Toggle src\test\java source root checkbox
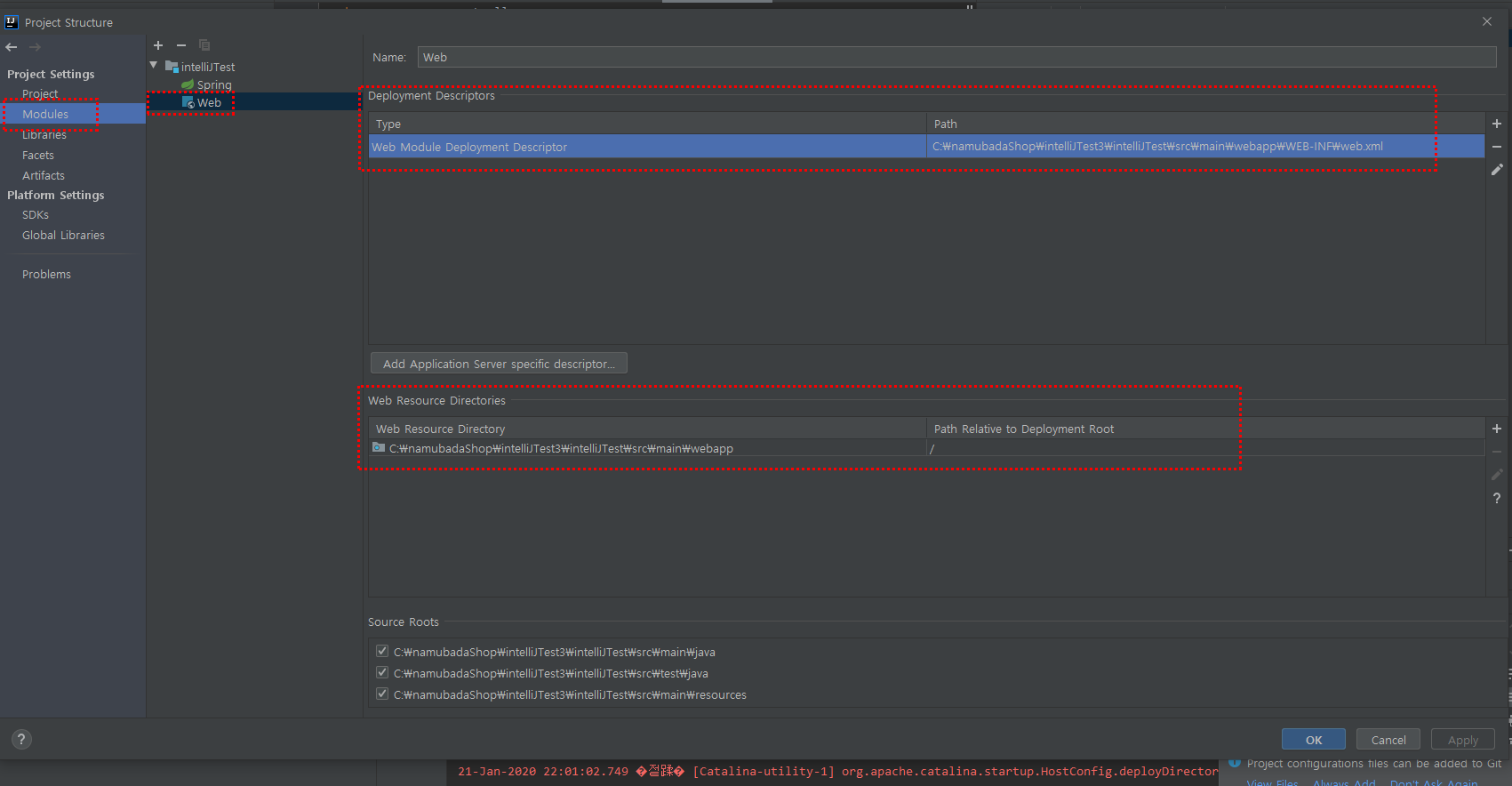 [x=382, y=673]
